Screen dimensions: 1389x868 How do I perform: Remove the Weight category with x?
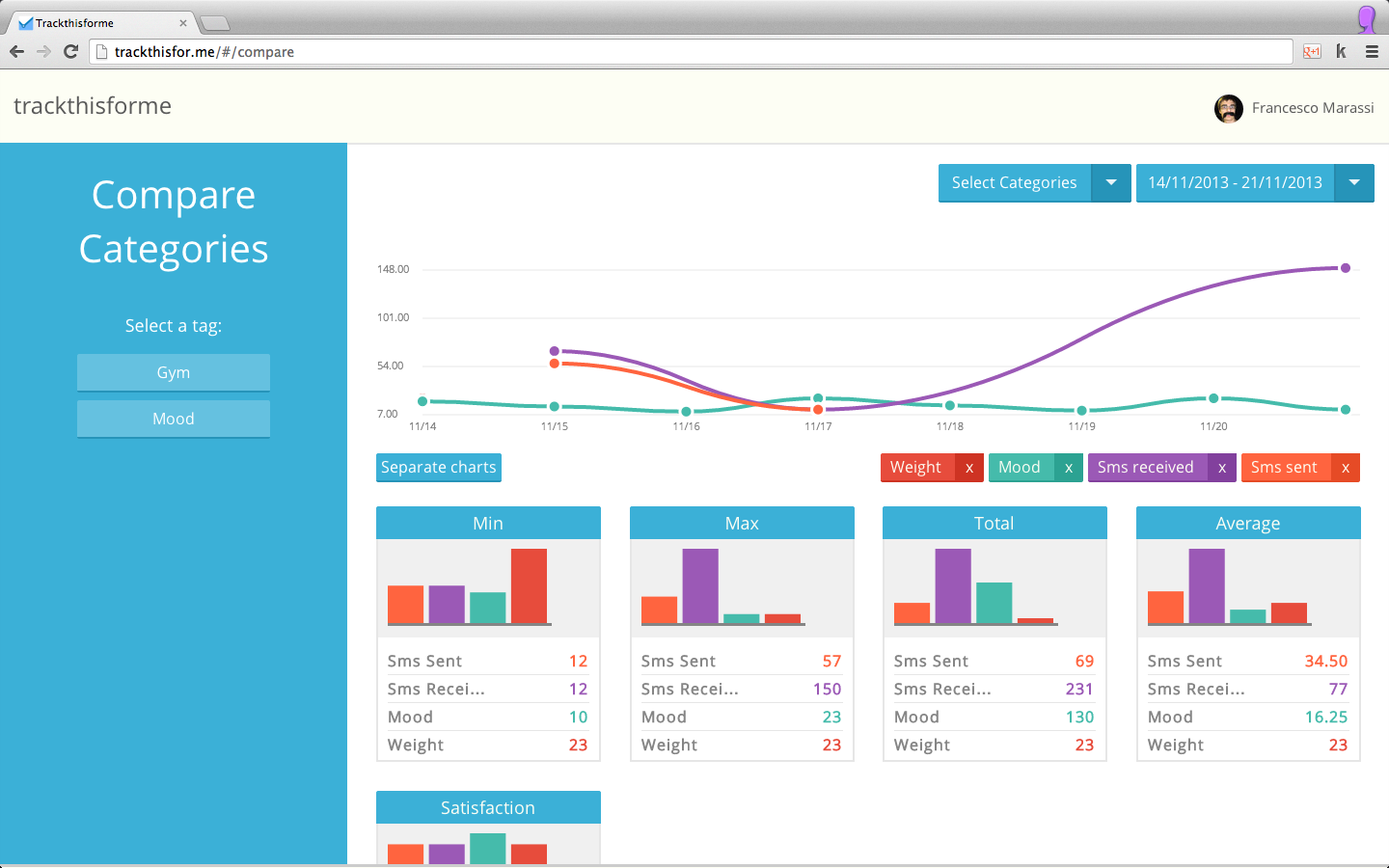tap(969, 468)
